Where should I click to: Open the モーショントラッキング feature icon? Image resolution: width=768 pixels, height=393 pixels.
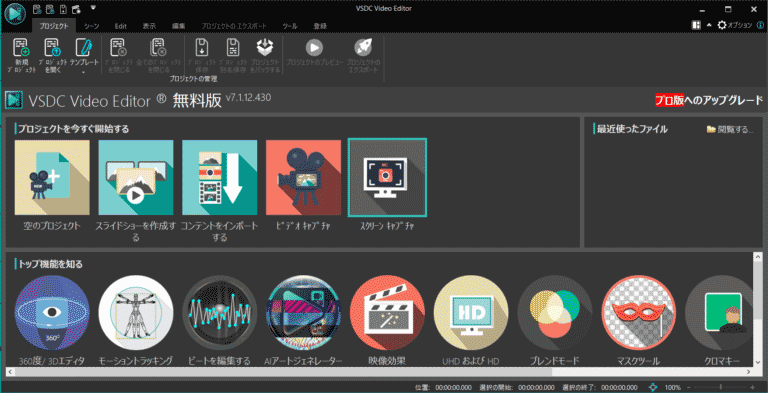pyautogui.click(x=136, y=312)
